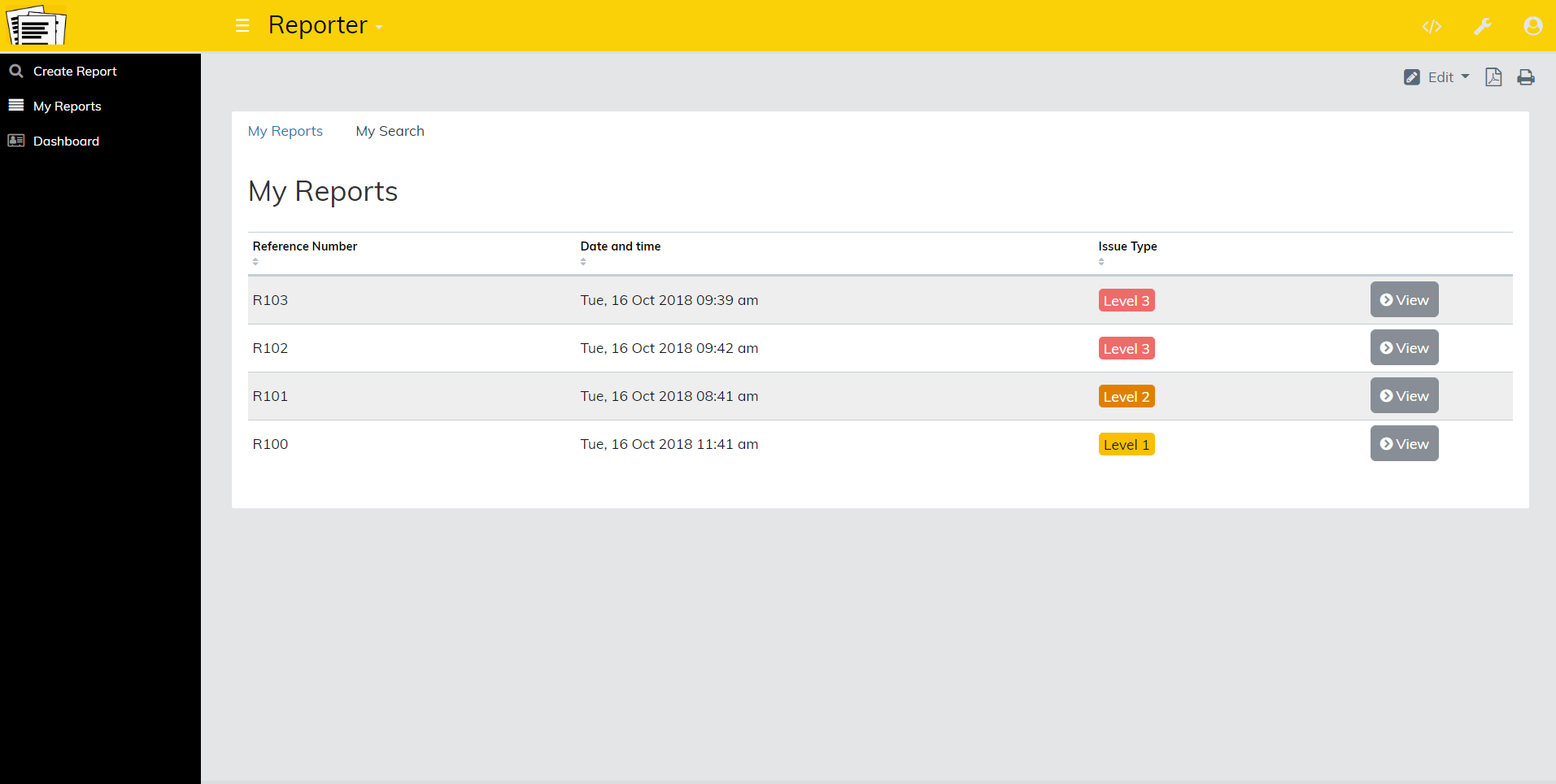Switch to the My Search tab

[390, 132]
